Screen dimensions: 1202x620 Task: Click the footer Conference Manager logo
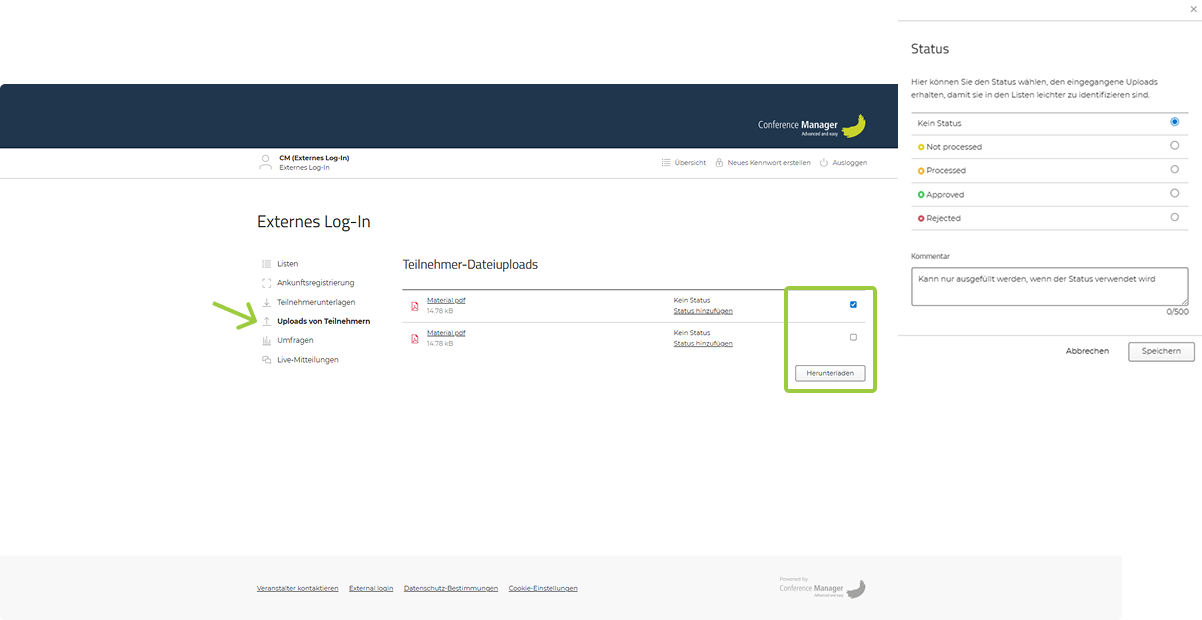(x=822, y=587)
